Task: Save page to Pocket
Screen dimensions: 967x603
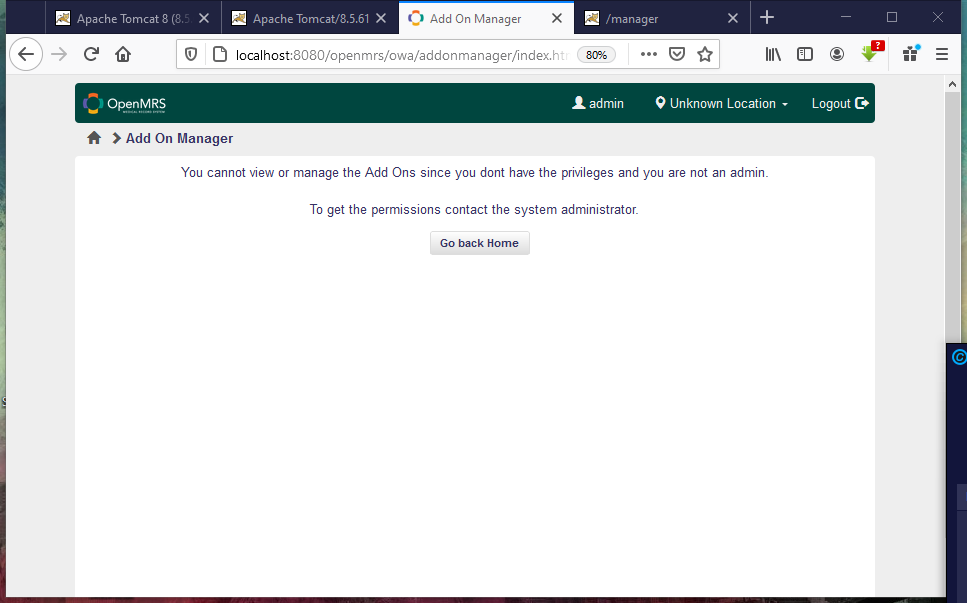Action: click(677, 54)
